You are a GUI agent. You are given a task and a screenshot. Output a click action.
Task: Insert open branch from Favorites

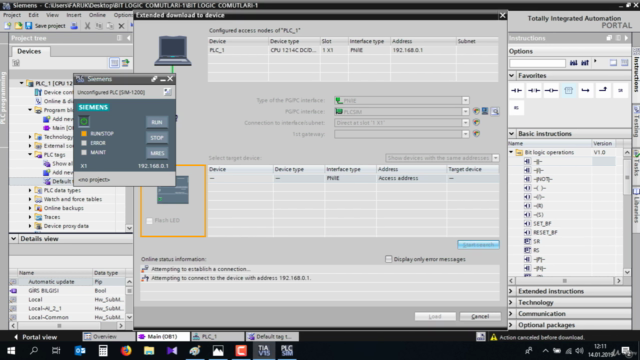tap(585, 90)
